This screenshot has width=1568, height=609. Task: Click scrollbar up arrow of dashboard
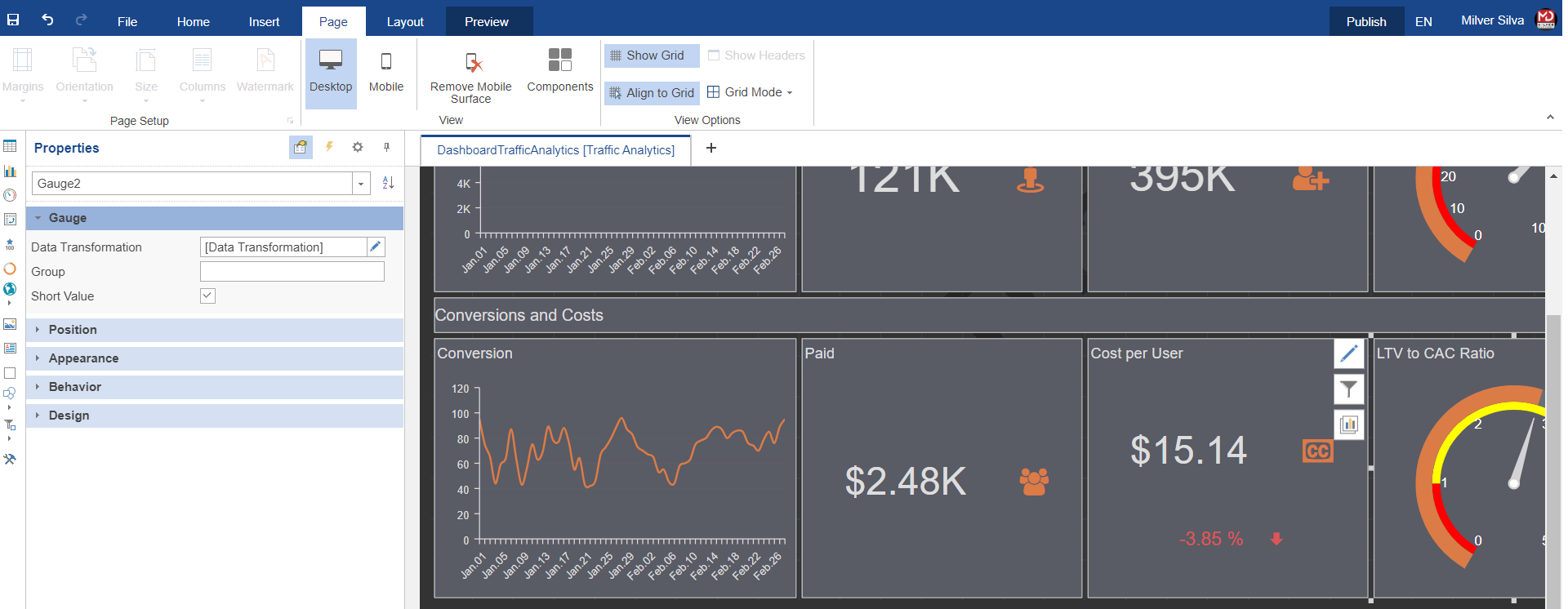[x=1554, y=176]
